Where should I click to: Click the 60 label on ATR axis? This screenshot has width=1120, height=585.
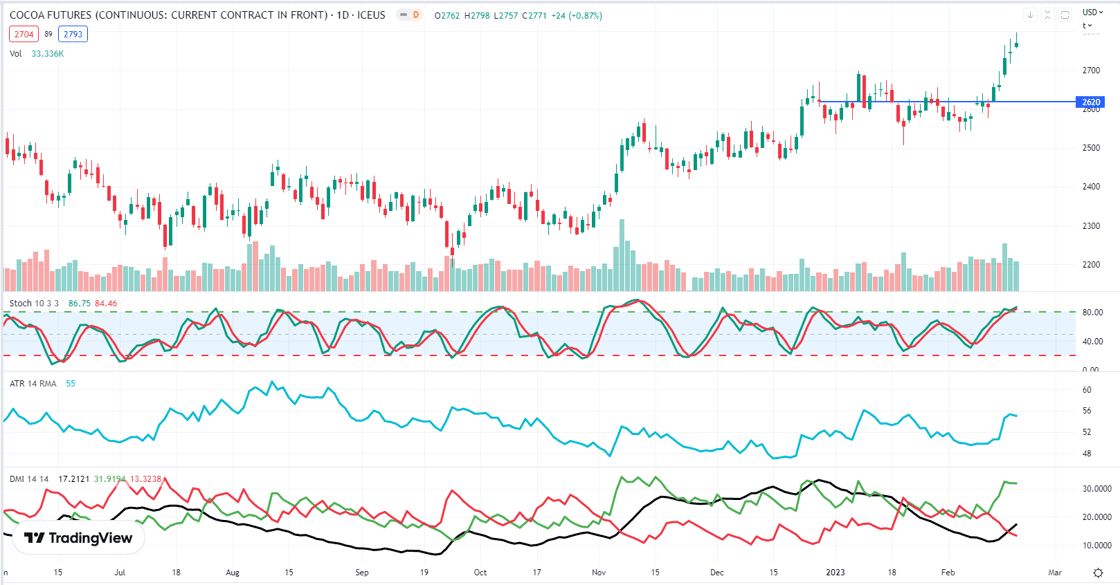pyautogui.click(x=1087, y=390)
